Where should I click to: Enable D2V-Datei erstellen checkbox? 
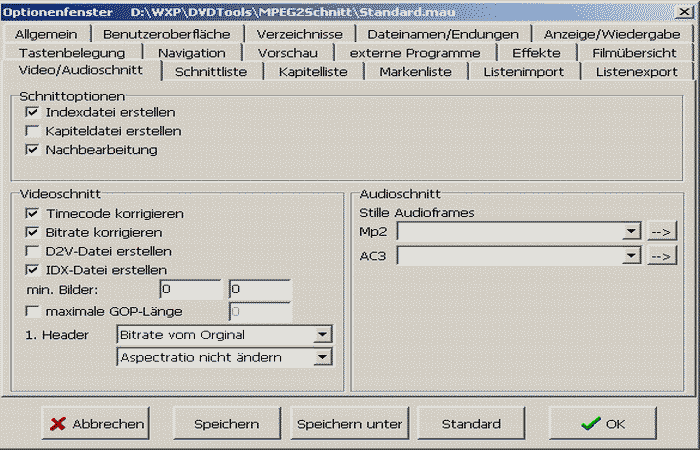pyautogui.click(x=33, y=251)
